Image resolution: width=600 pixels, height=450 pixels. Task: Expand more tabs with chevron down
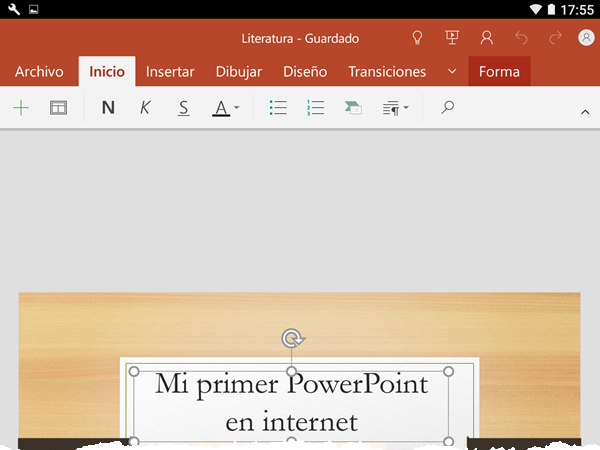click(x=452, y=72)
